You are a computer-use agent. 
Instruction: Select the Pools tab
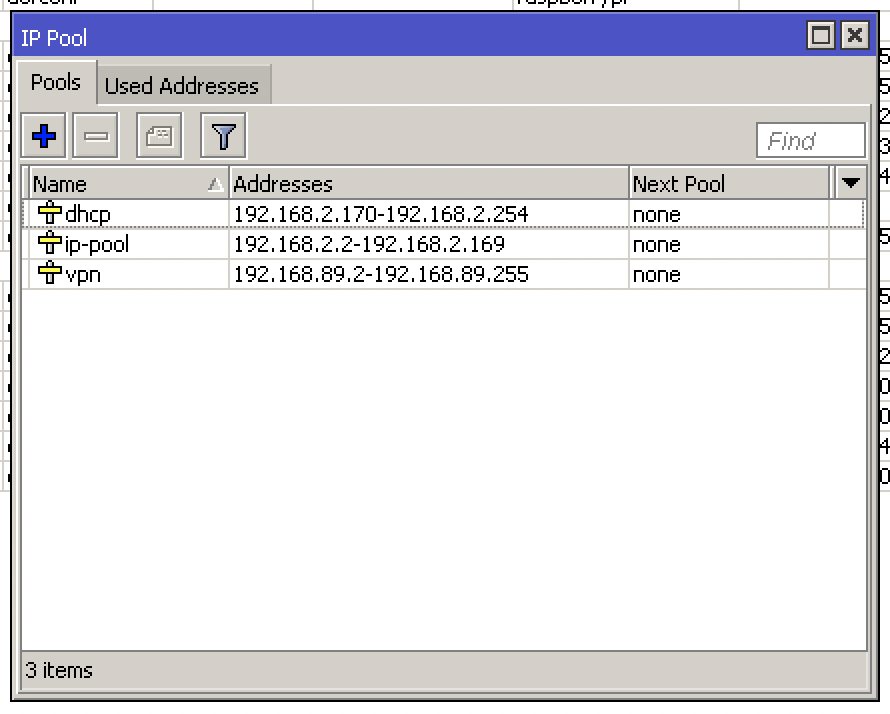pyautogui.click(x=56, y=83)
